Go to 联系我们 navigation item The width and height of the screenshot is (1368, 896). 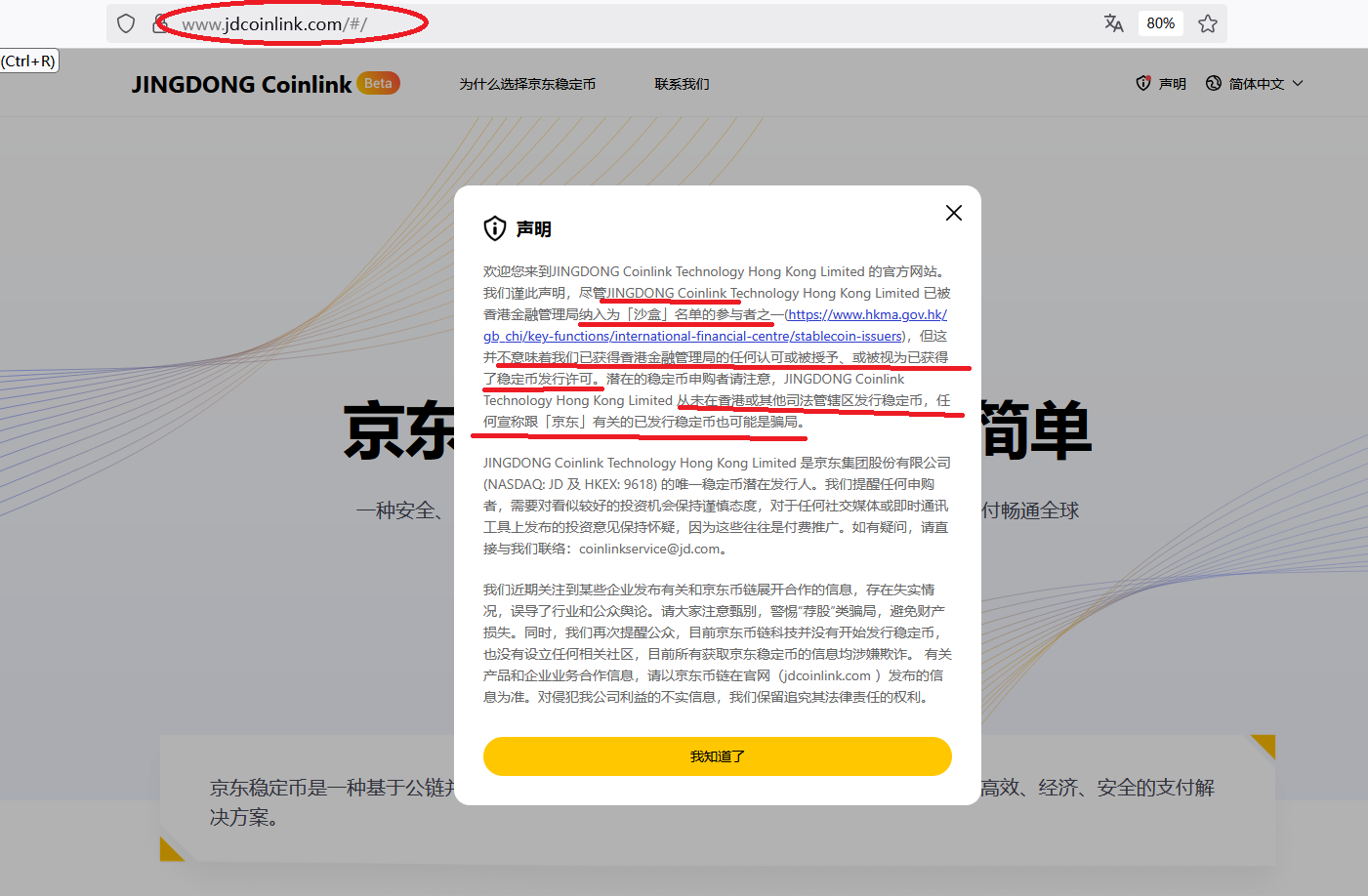682,84
